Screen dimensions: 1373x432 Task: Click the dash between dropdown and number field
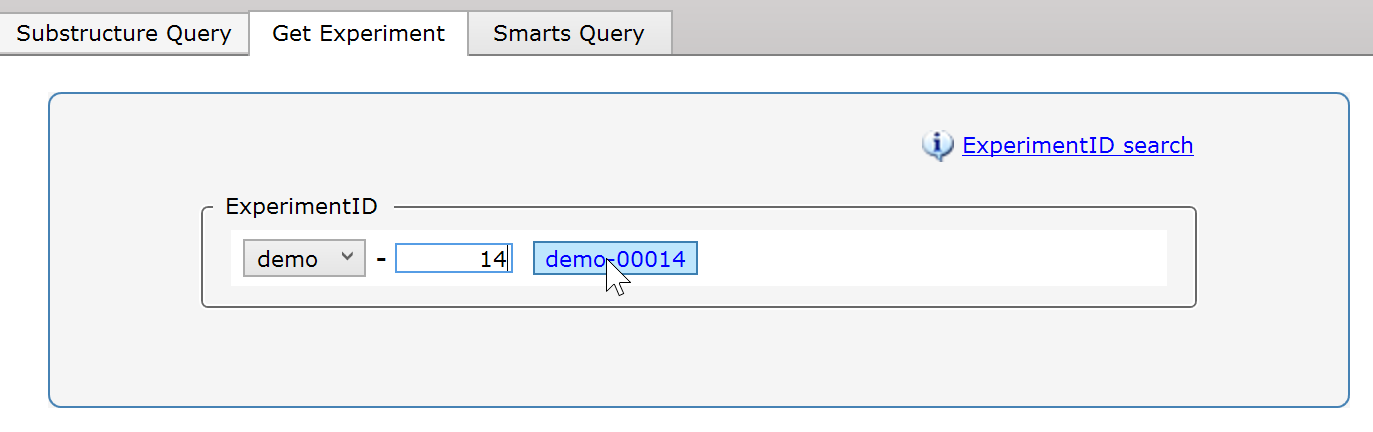[x=381, y=259]
